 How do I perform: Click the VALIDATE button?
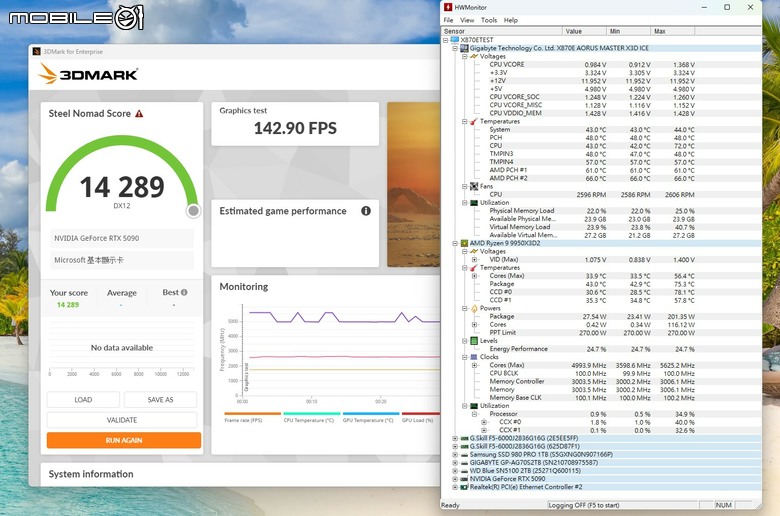(x=122, y=420)
